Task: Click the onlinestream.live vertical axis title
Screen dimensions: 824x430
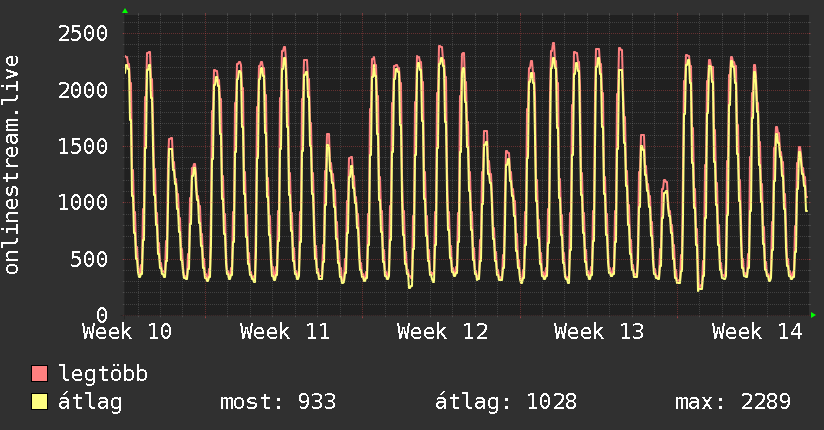Action: click(x=11, y=165)
